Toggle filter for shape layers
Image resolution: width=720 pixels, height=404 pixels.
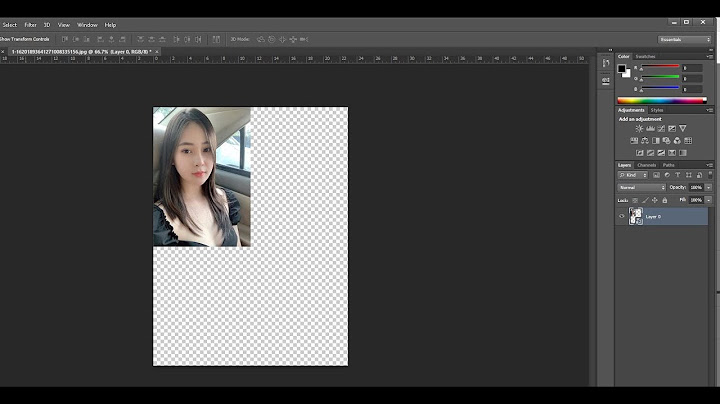tap(688, 175)
